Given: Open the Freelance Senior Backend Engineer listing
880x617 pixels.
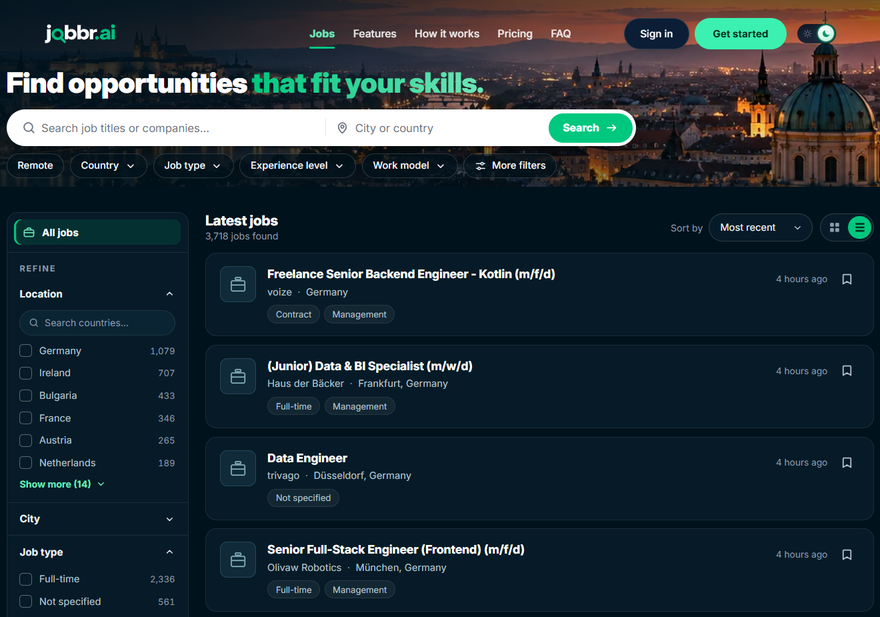Looking at the screenshot, I should (411, 274).
